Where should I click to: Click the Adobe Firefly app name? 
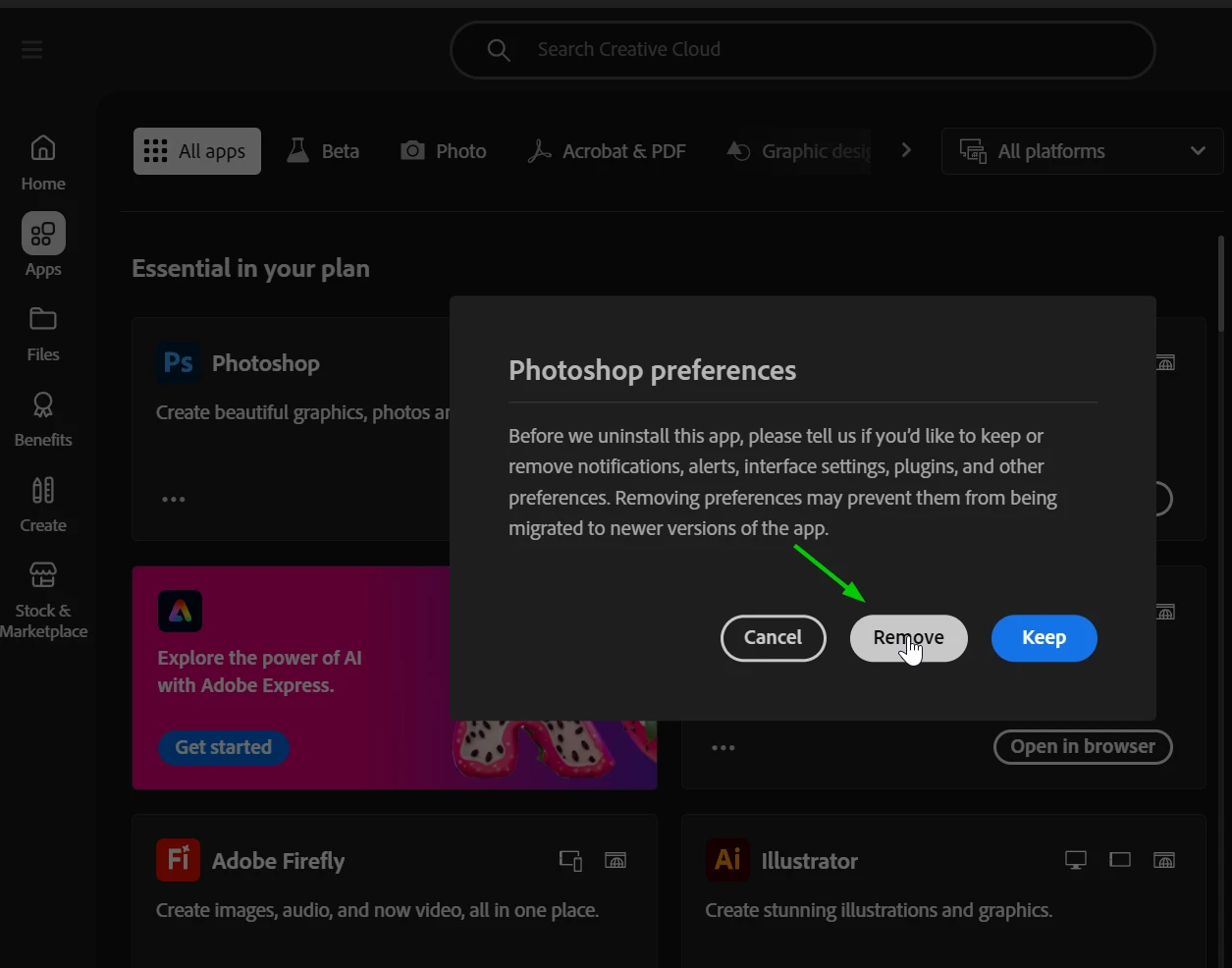[279, 861]
